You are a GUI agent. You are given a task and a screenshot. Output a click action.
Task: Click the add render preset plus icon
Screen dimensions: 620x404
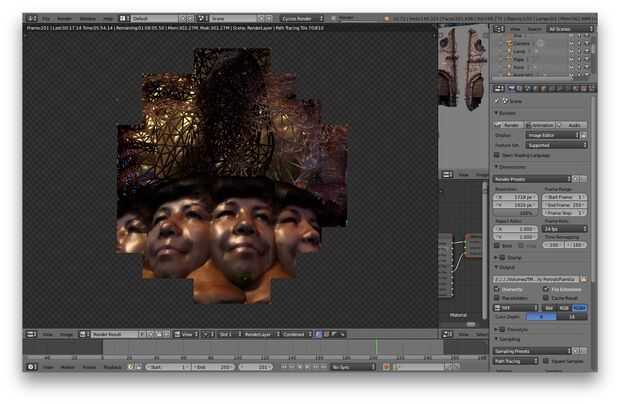(576, 179)
